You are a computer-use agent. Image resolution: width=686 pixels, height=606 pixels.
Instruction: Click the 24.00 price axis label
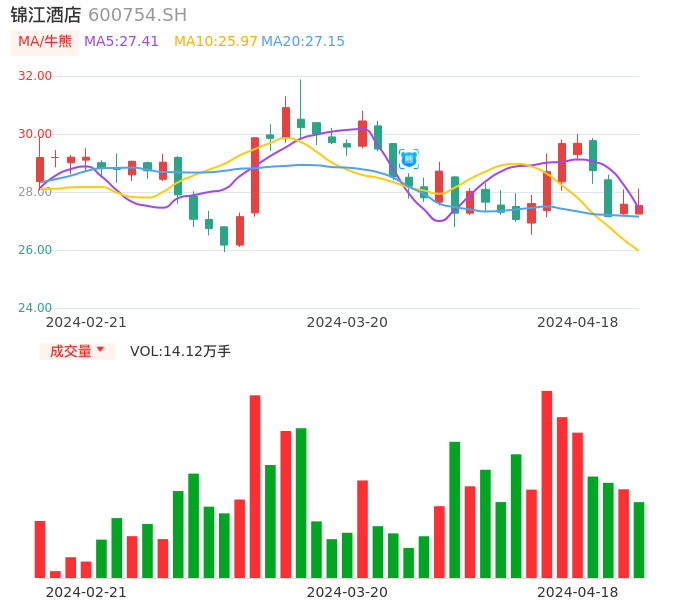pos(36,308)
